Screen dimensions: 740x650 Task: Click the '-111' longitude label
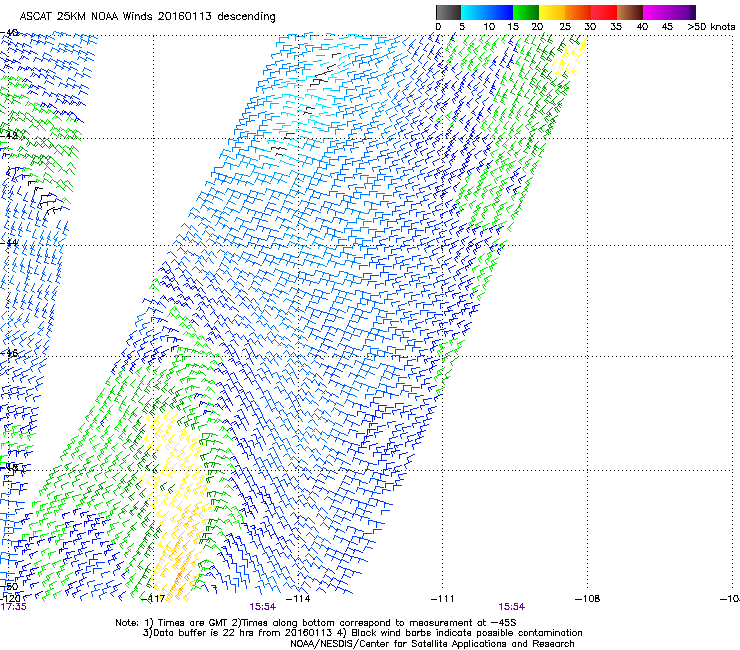tap(442, 599)
